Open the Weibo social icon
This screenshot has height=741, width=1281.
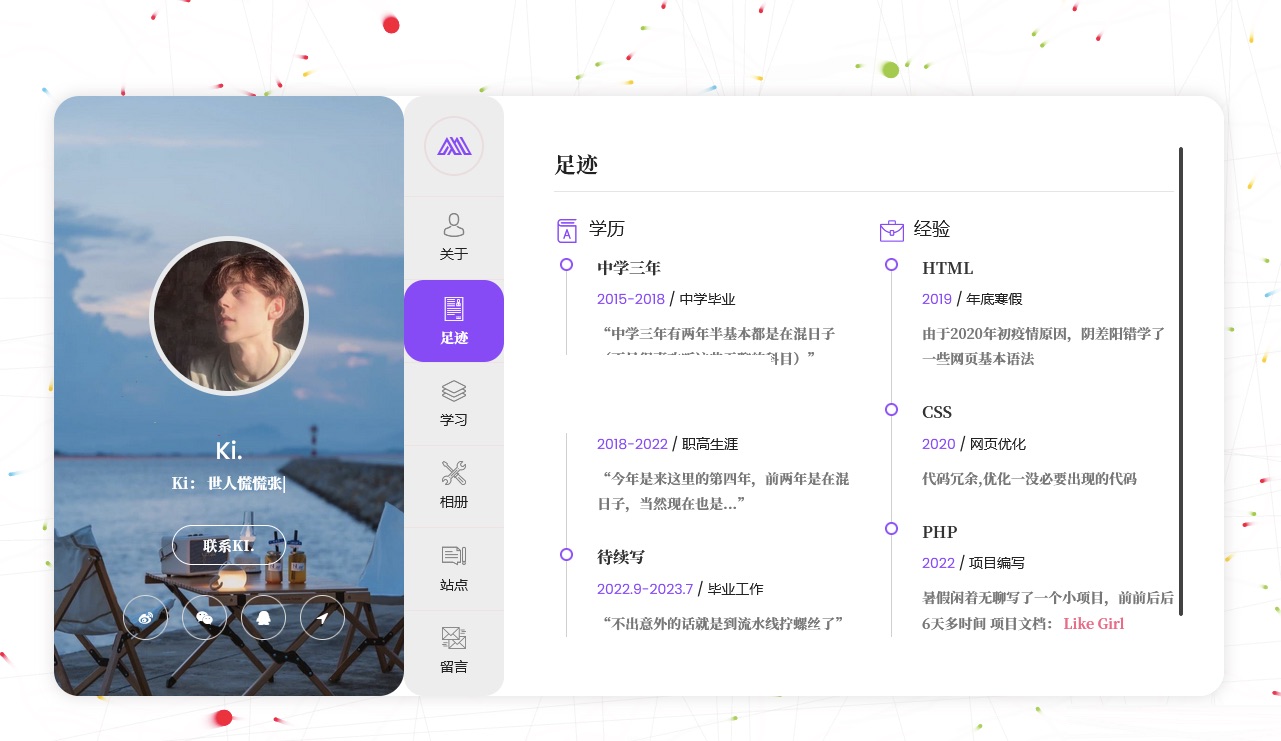[145, 617]
